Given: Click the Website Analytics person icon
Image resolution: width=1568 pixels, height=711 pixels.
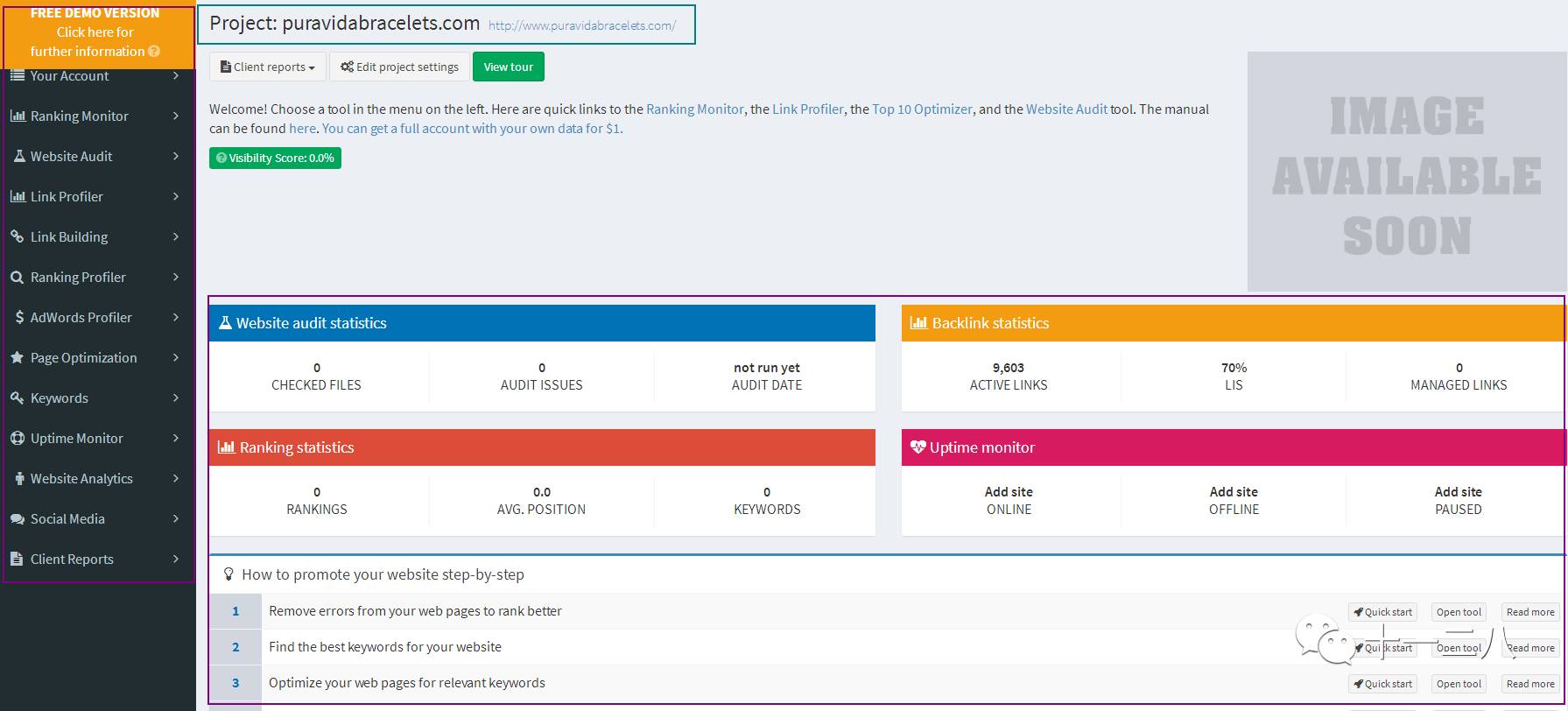Looking at the screenshot, I should point(19,478).
